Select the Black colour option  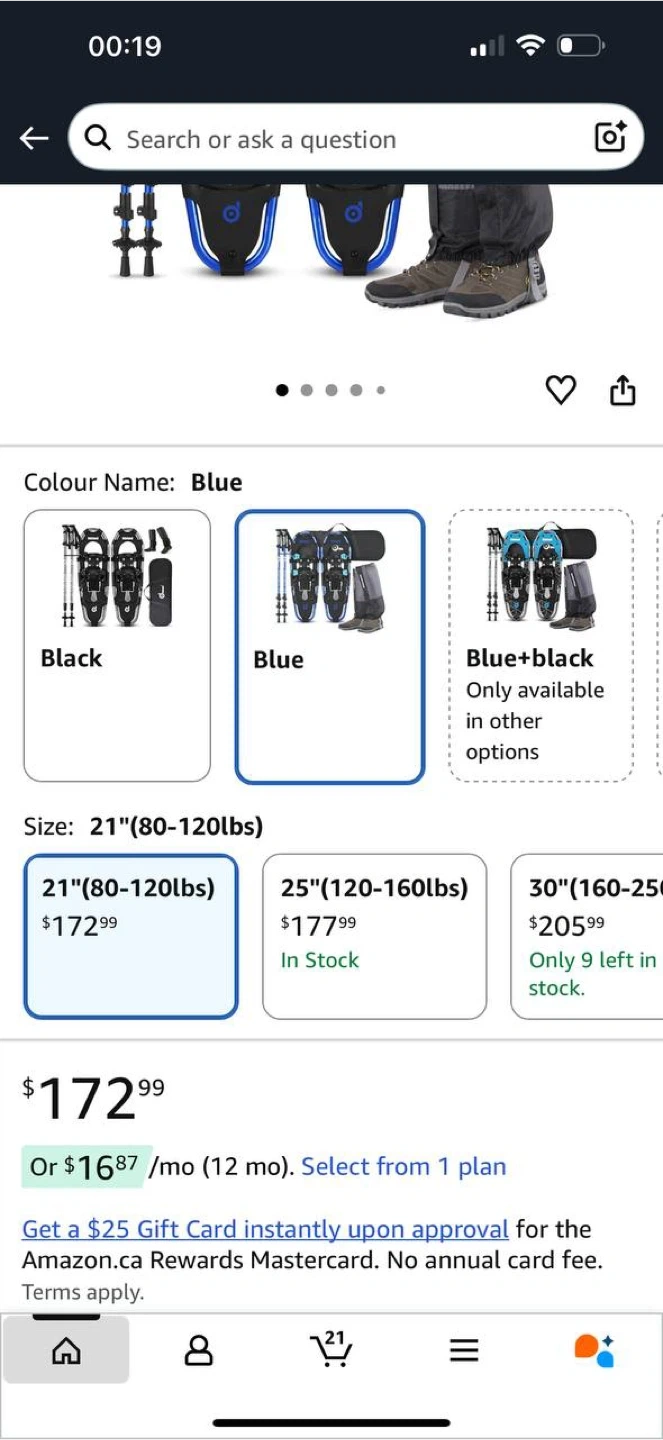117,645
